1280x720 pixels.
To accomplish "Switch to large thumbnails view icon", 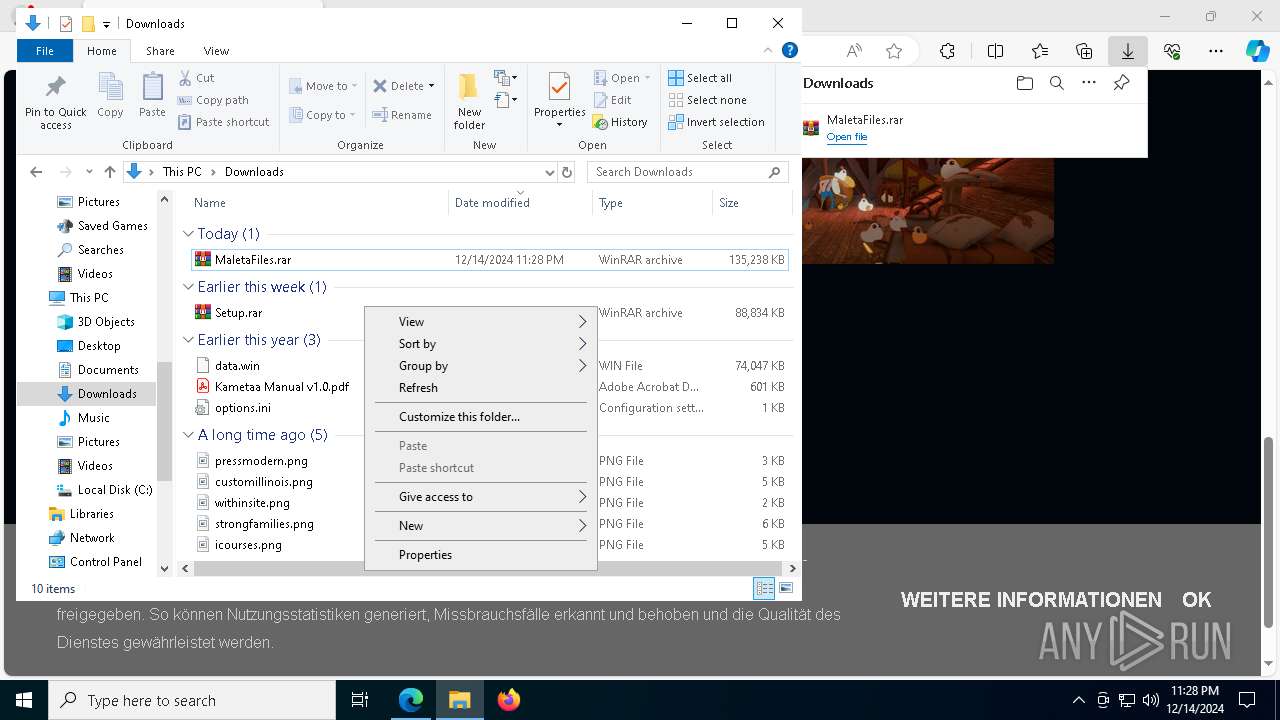I will pos(786,588).
